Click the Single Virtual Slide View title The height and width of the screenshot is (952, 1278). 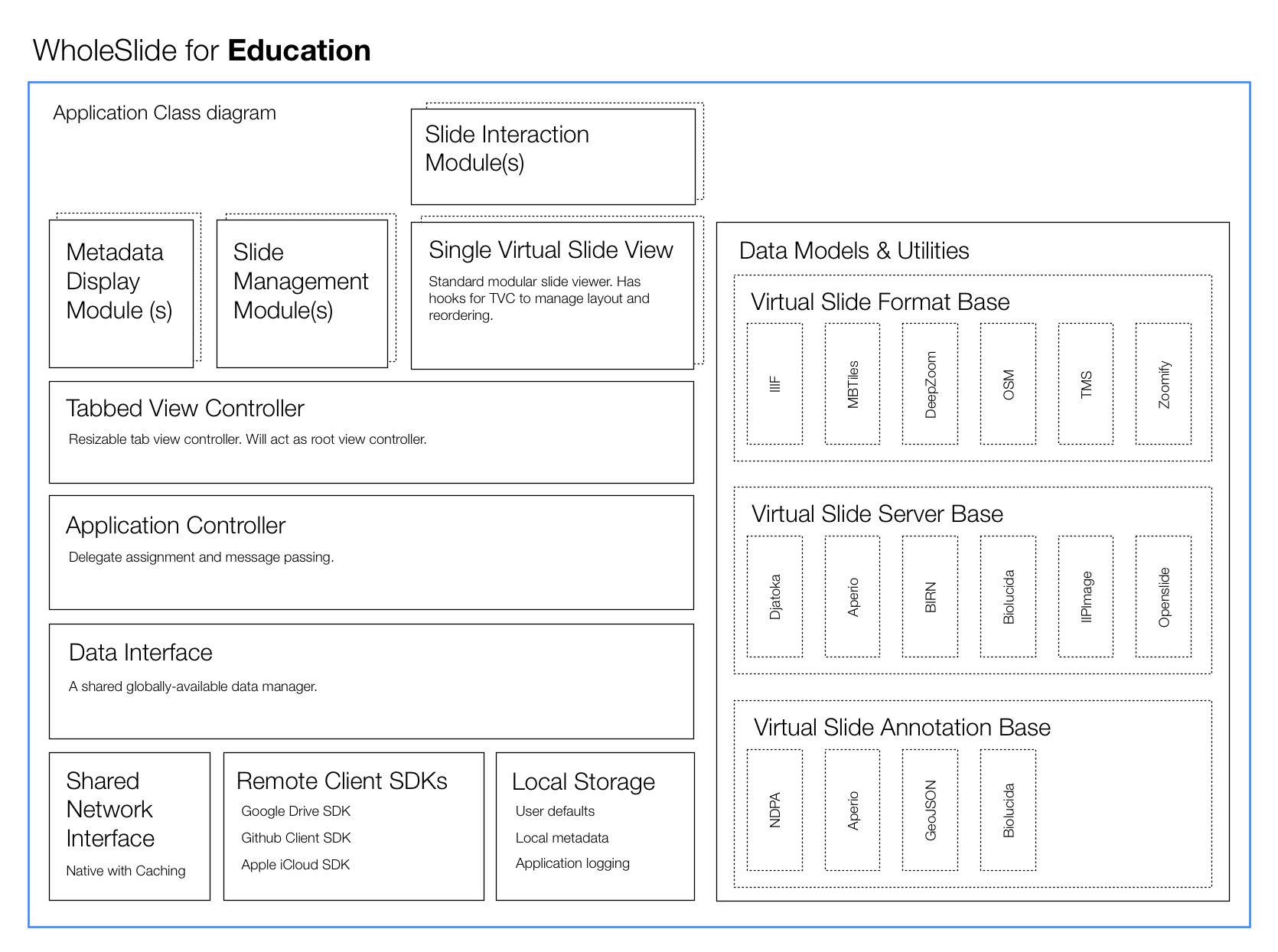[550, 250]
